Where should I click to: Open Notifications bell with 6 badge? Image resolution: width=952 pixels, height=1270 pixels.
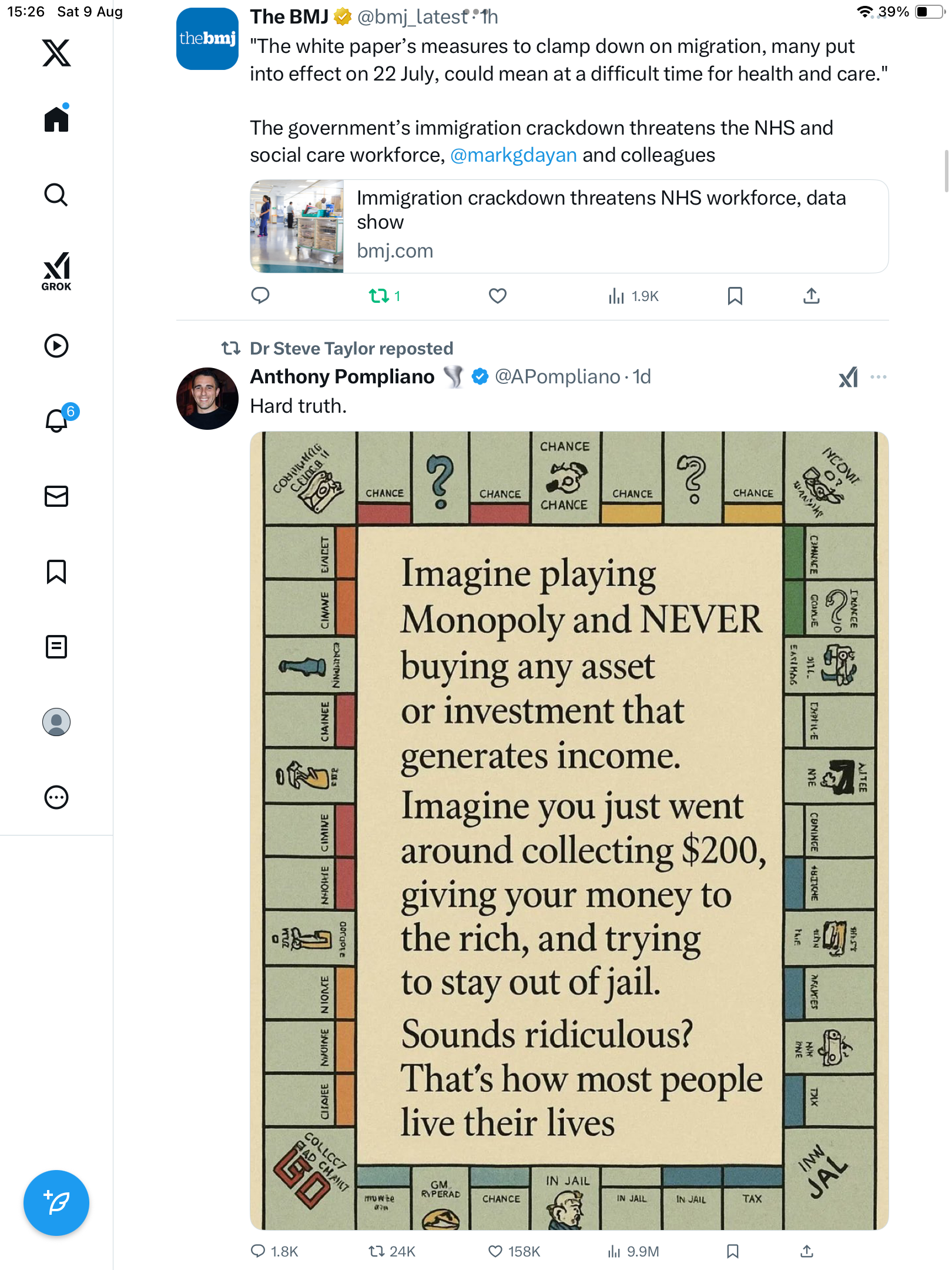[56, 421]
